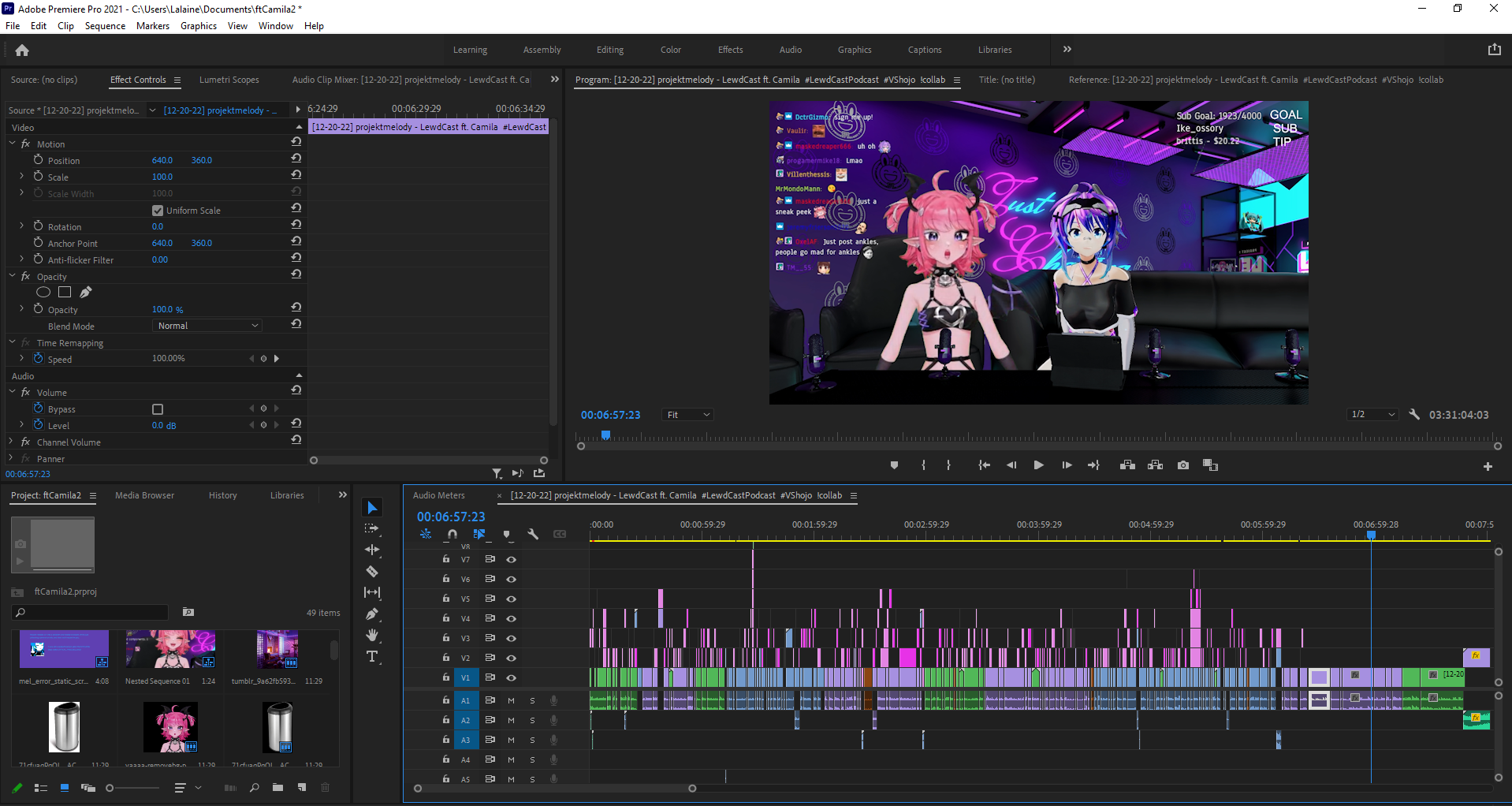1512x806 pixels.
Task: Open playback resolution 1/2 dropdown
Action: click(1373, 414)
